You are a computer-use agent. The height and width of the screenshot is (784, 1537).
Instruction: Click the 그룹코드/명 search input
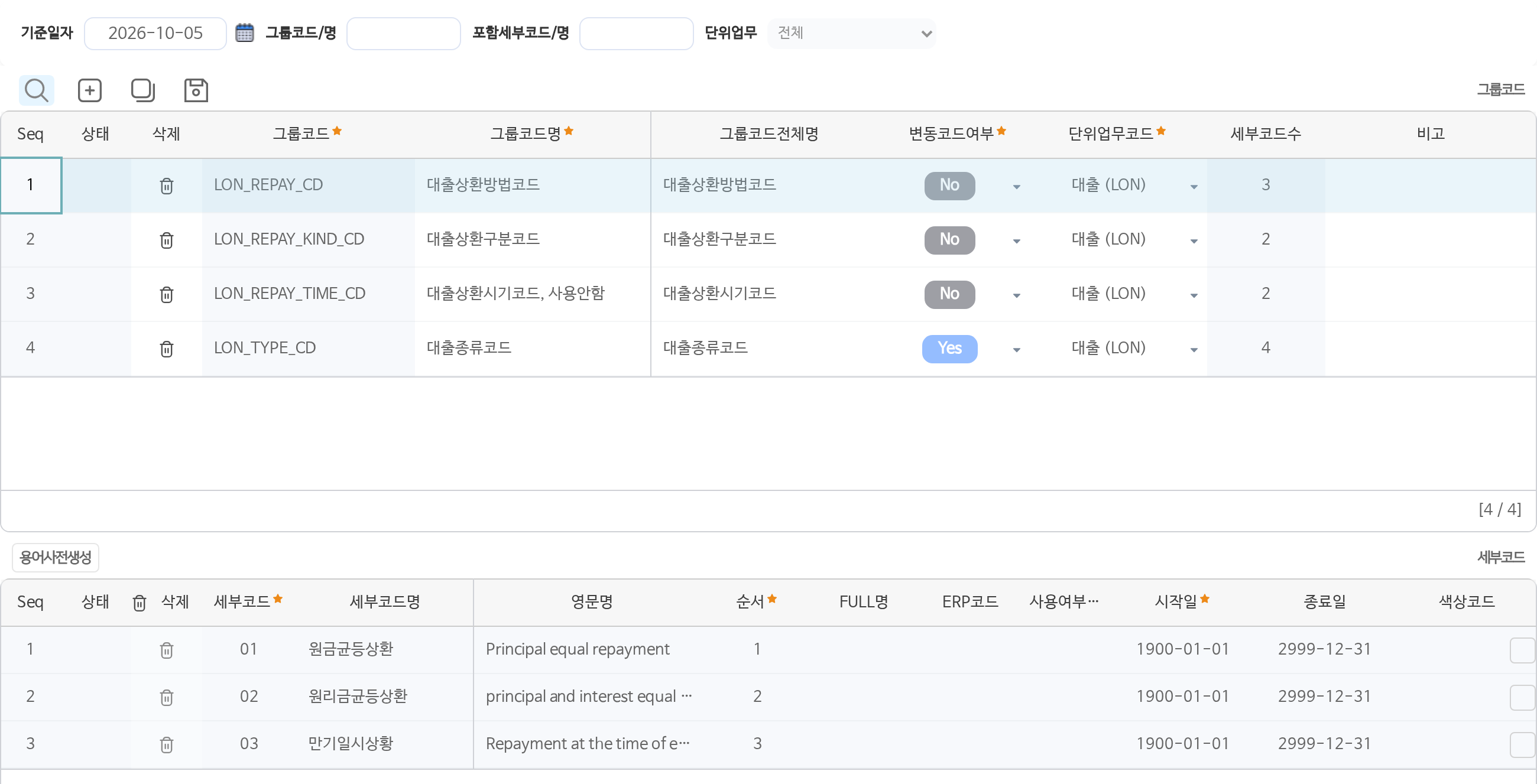[403, 34]
